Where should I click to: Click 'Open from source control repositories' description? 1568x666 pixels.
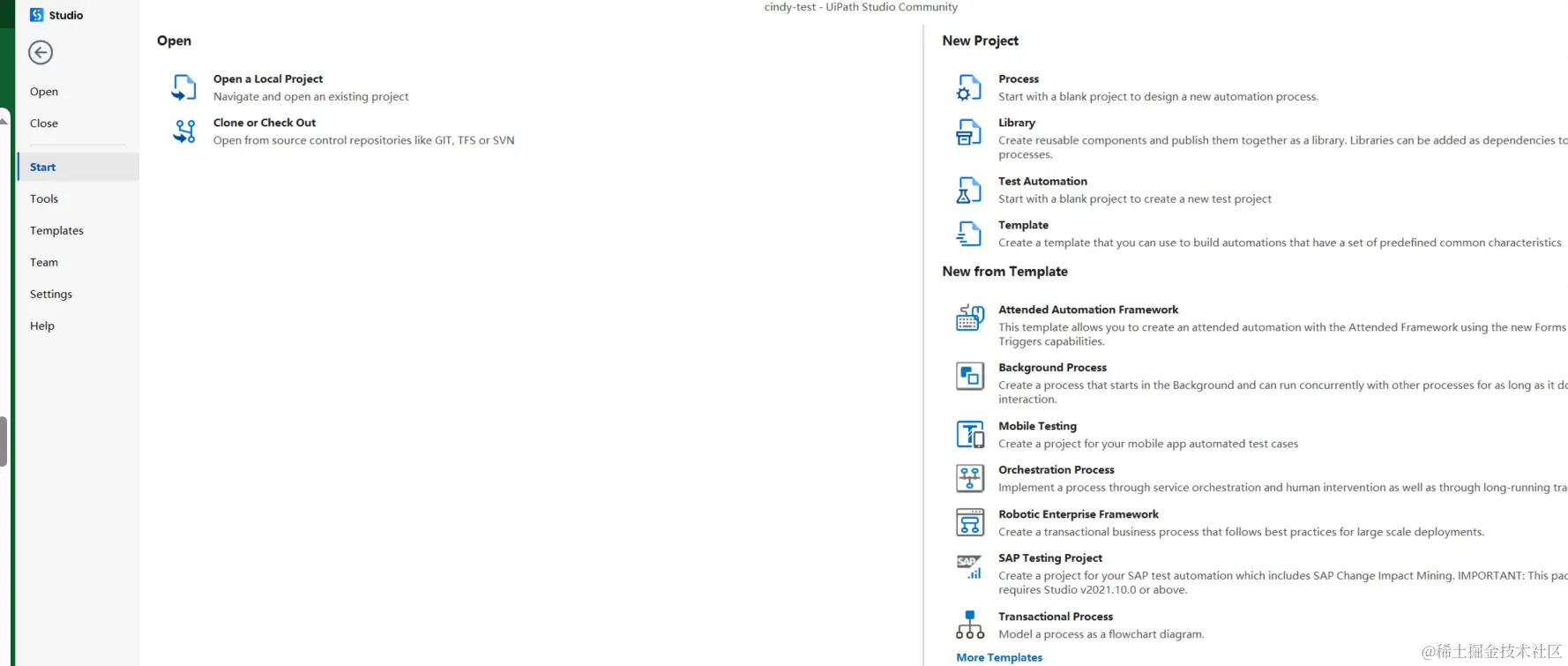point(364,140)
